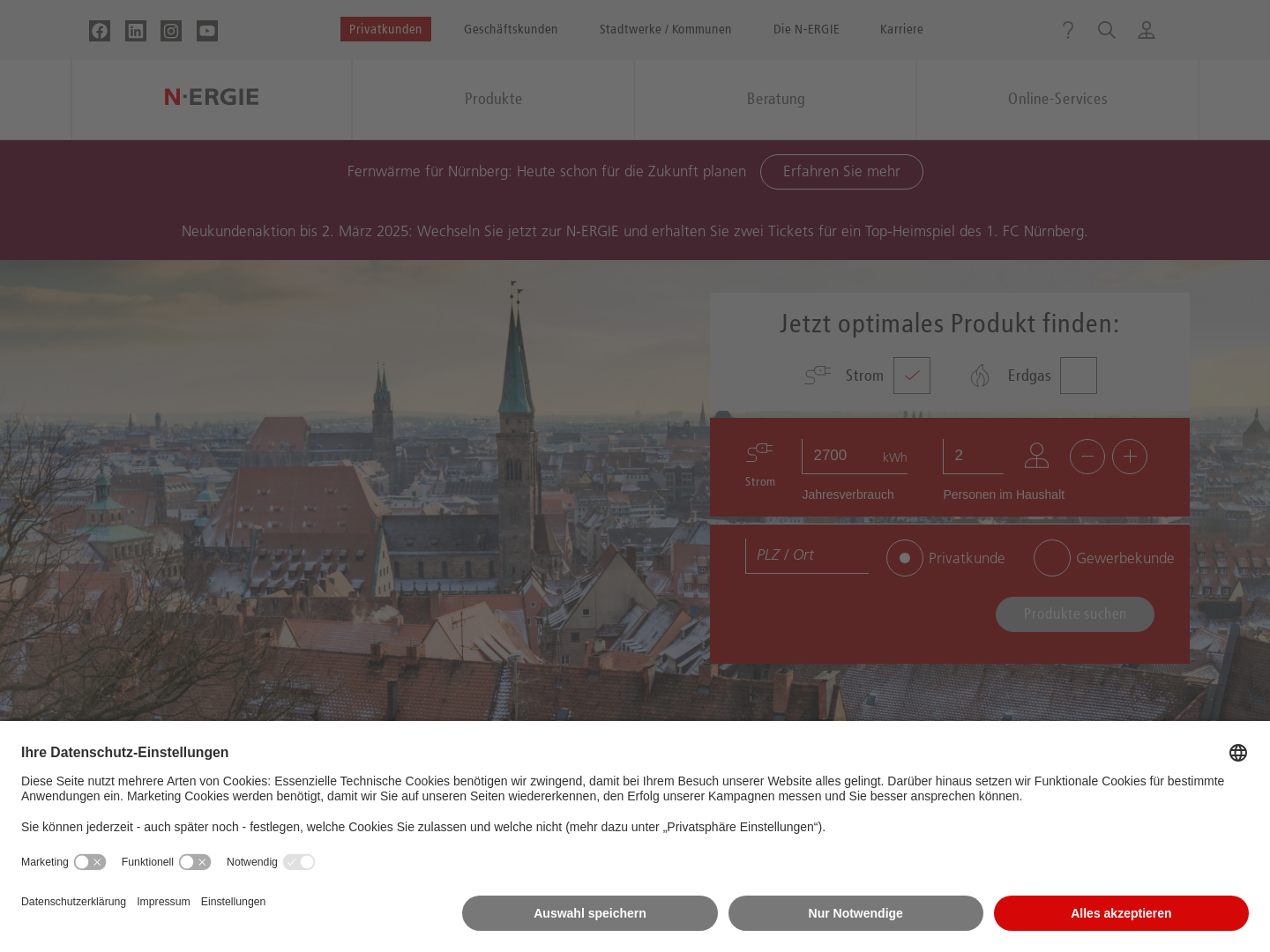Select the Gewerbekunde radio button
Screen dimensions: 1270x952
(x=1052, y=558)
